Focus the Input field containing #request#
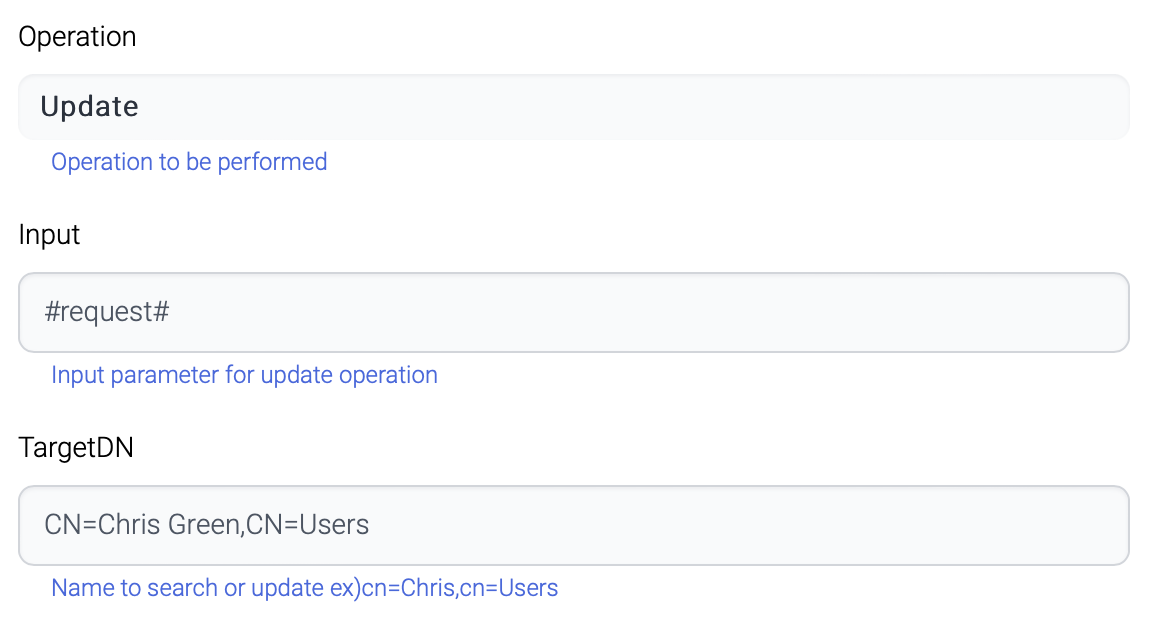Viewport: 1160px width, 628px height. [x=573, y=312]
